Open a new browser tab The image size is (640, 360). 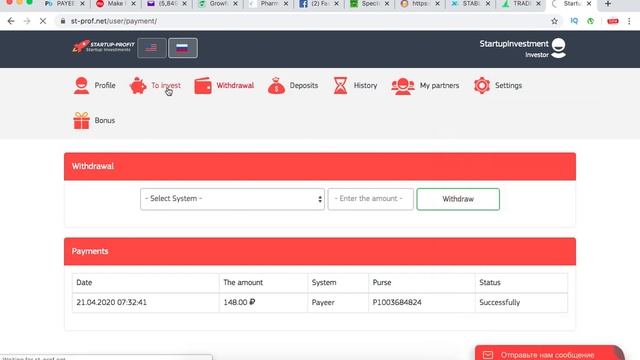click(x=608, y=4)
